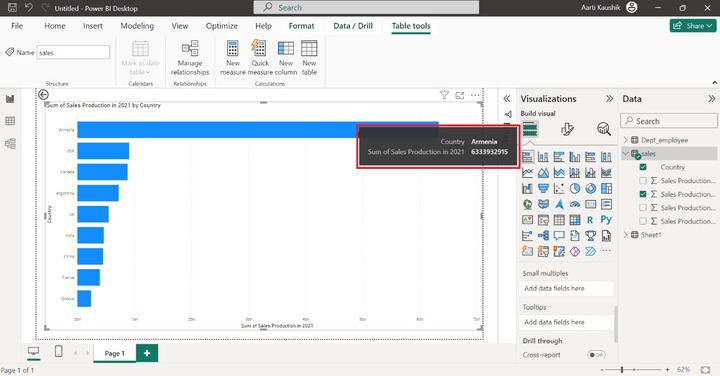Screen dimensions: 720x376
Task: Pick the Pie chart visual
Action: (x=575, y=188)
